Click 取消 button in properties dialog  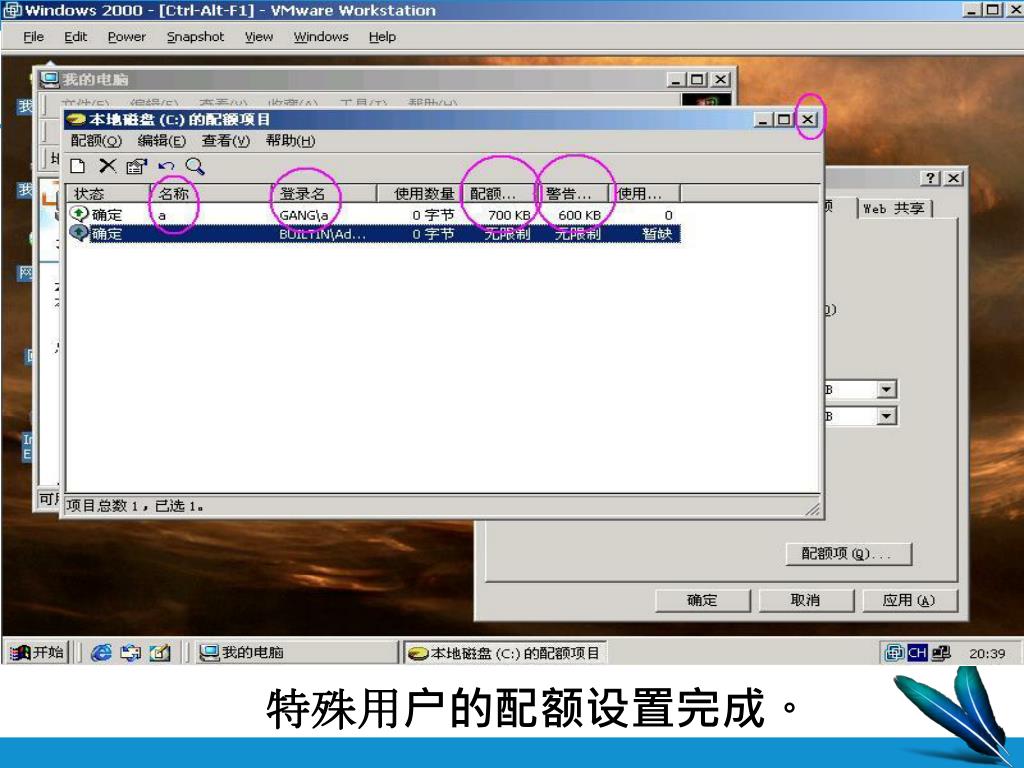tap(805, 600)
